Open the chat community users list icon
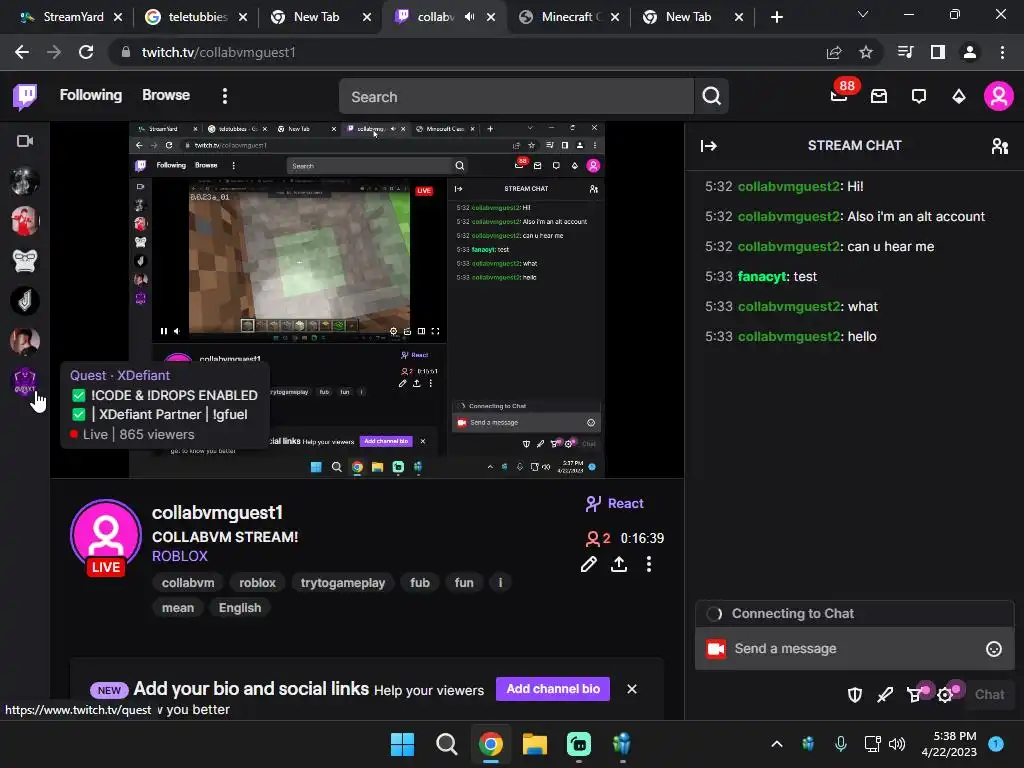 (x=999, y=146)
